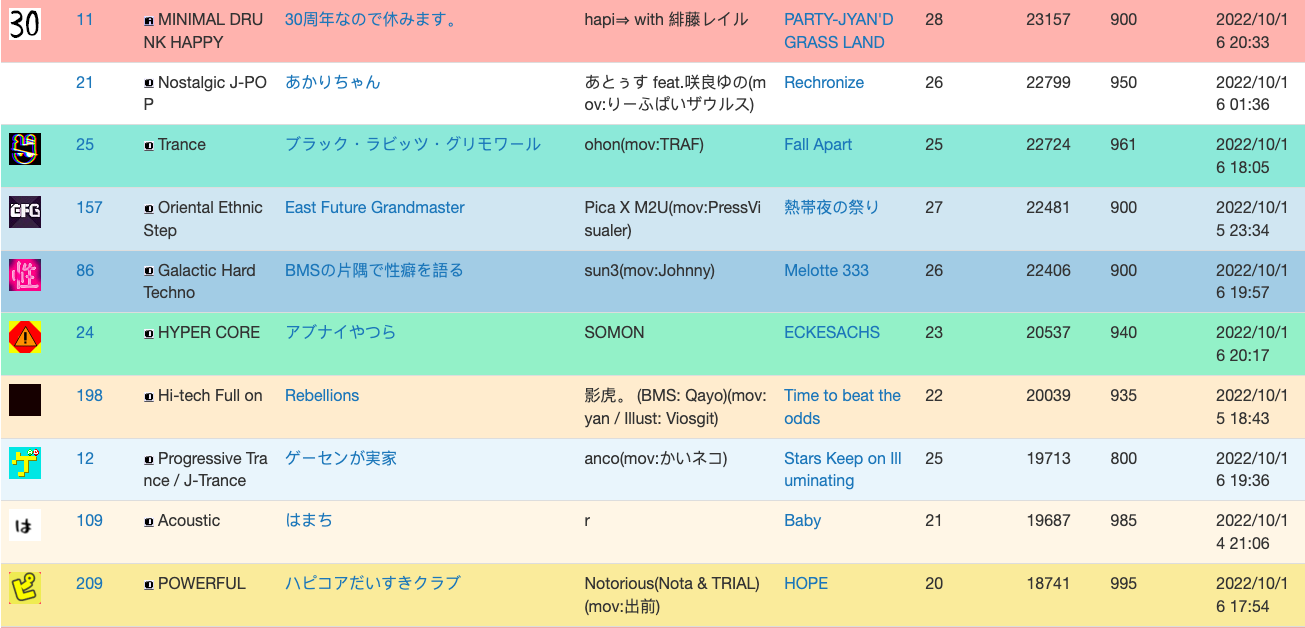
Task: Open the team link Melotte 333
Action: (x=826, y=270)
